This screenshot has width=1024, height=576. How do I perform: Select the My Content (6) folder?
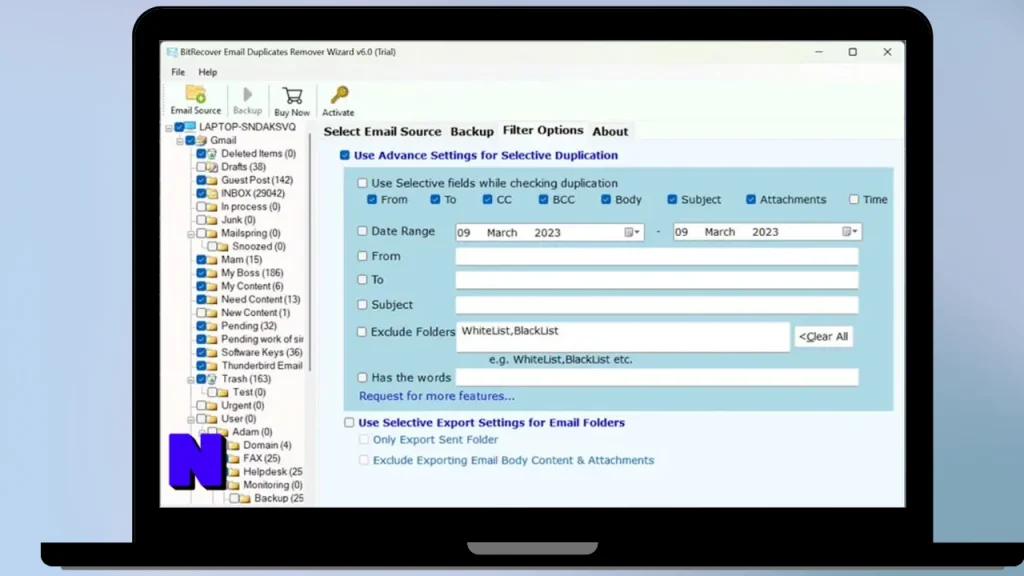click(x=252, y=286)
